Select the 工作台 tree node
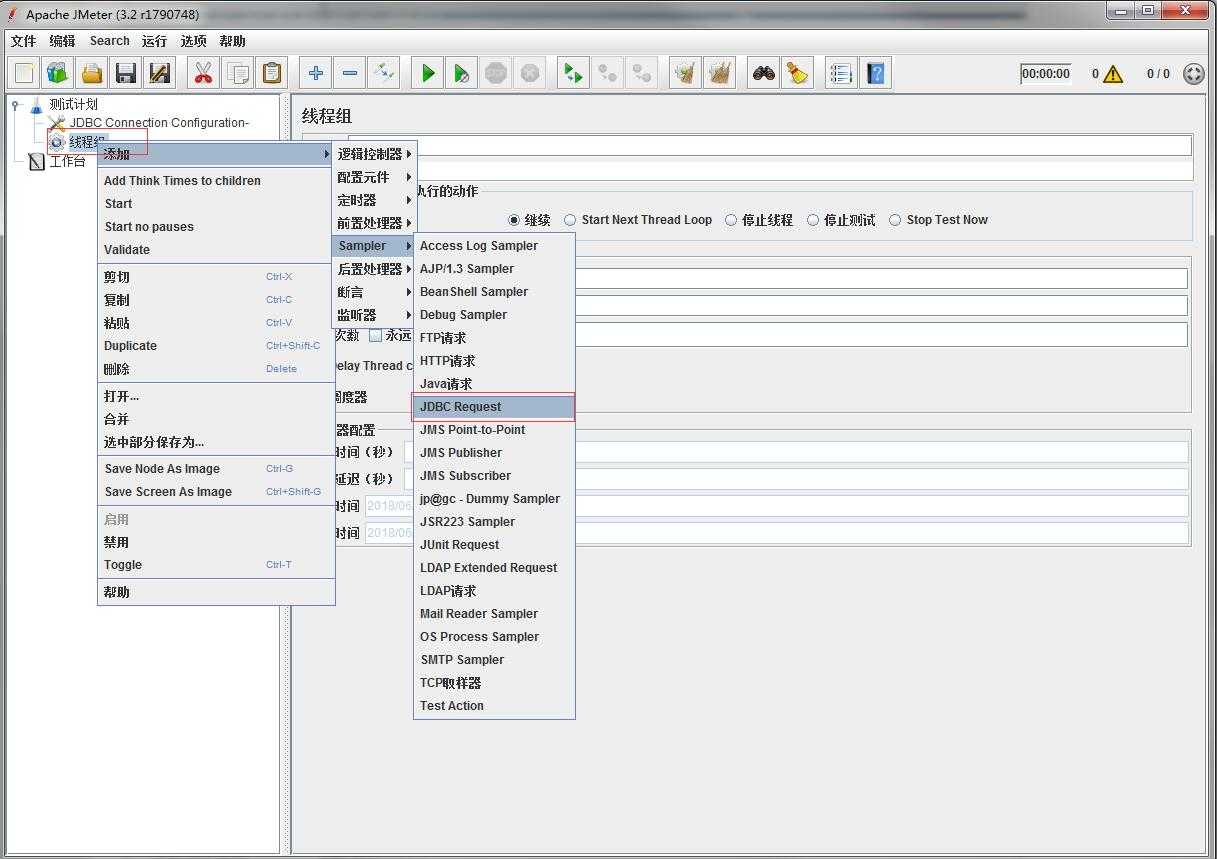This screenshot has width=1217, height=859. pos(67,161)
